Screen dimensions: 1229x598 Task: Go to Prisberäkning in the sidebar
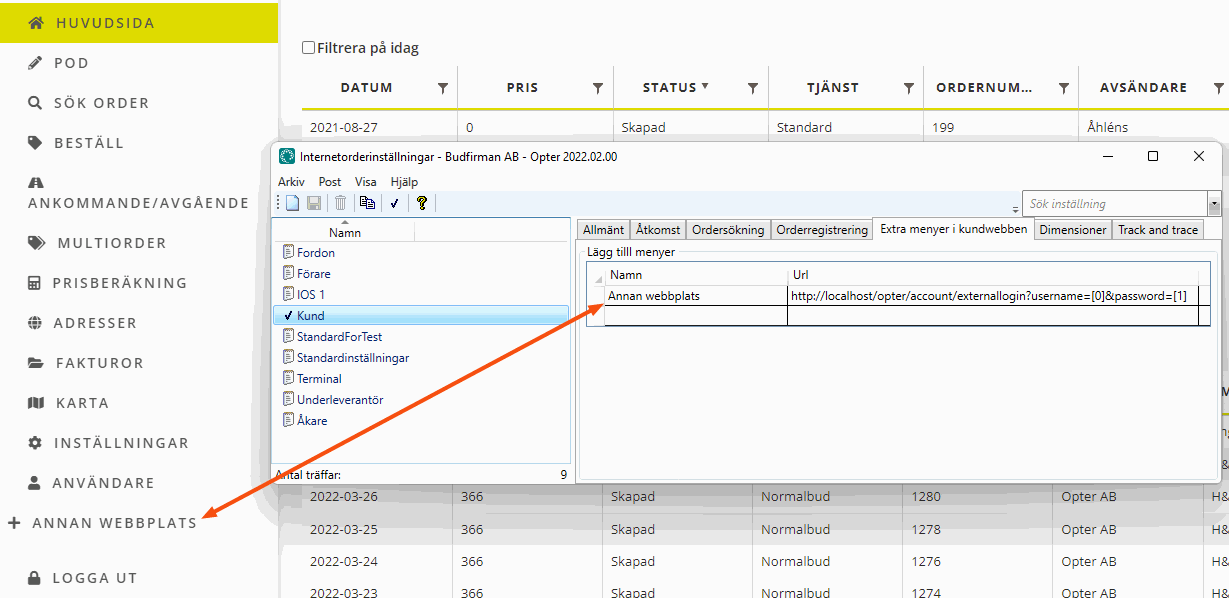point(121,283)
